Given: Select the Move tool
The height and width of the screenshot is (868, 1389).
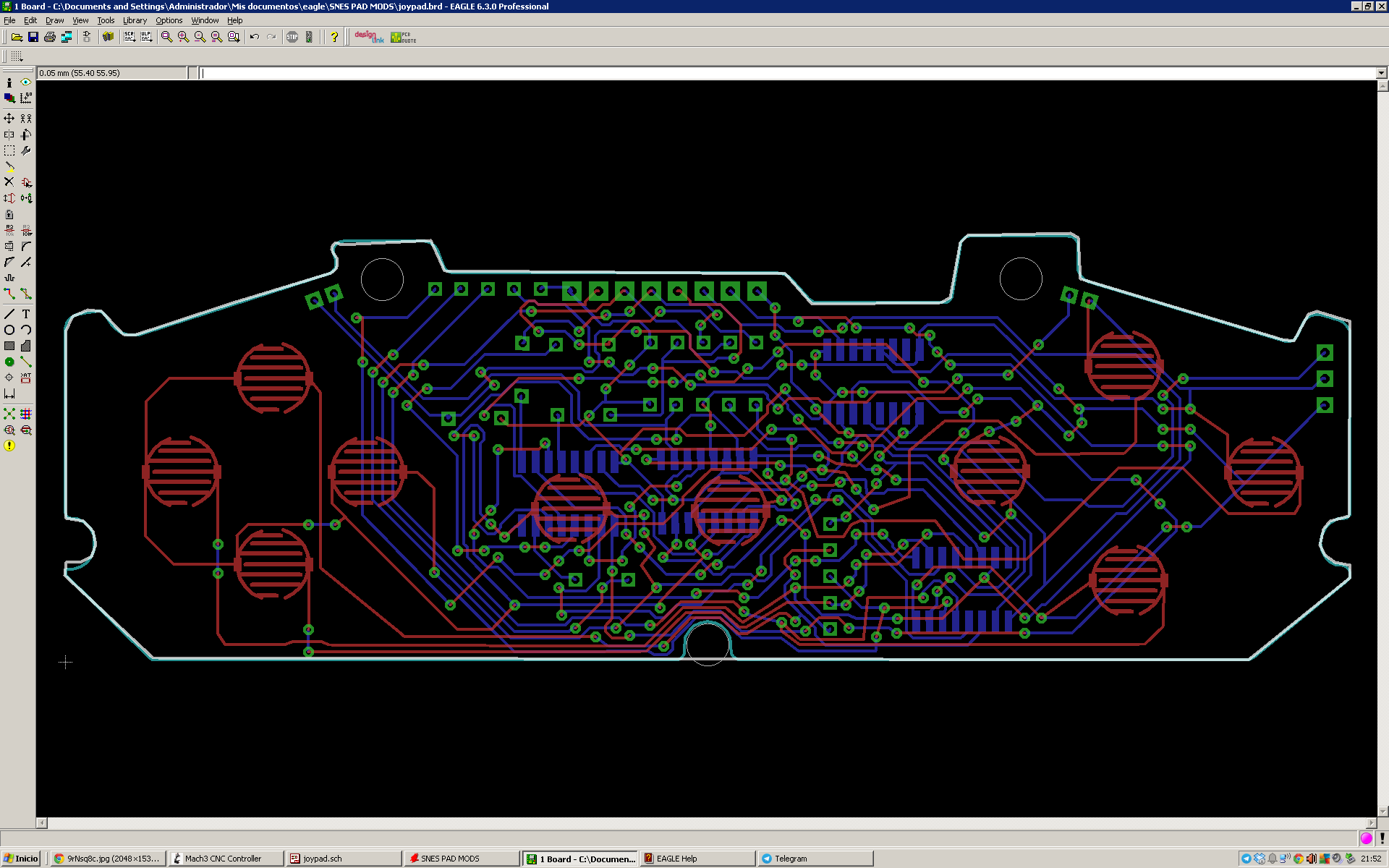Looking at the screenshot, I should point(9,118).
